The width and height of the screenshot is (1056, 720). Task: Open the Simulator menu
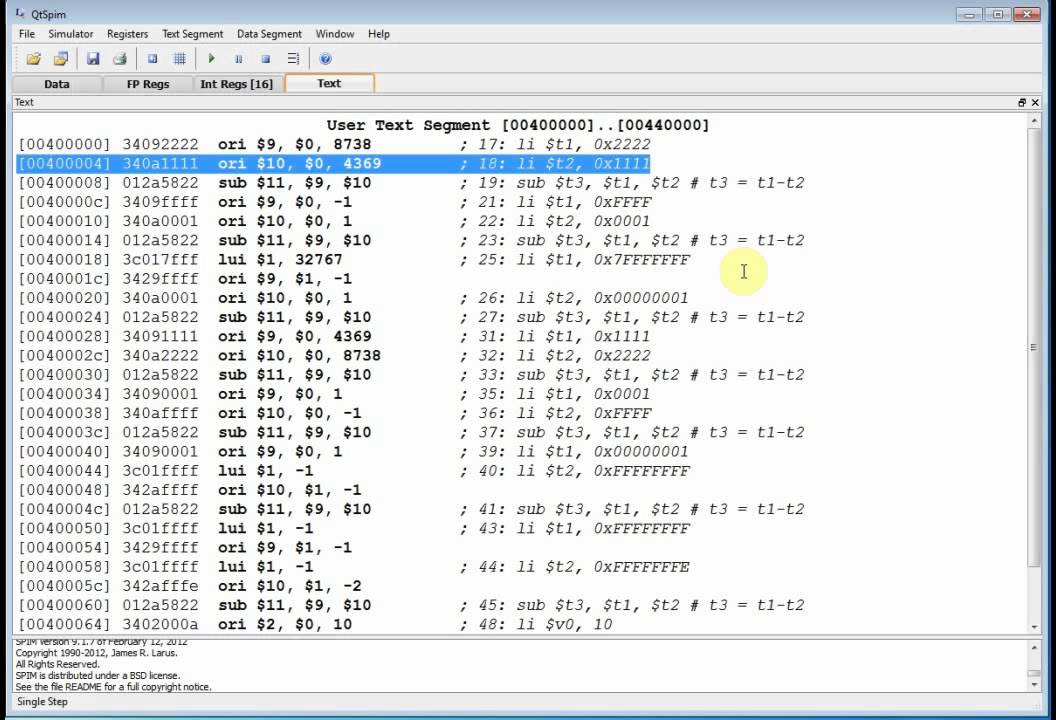[x=71, y=34]
